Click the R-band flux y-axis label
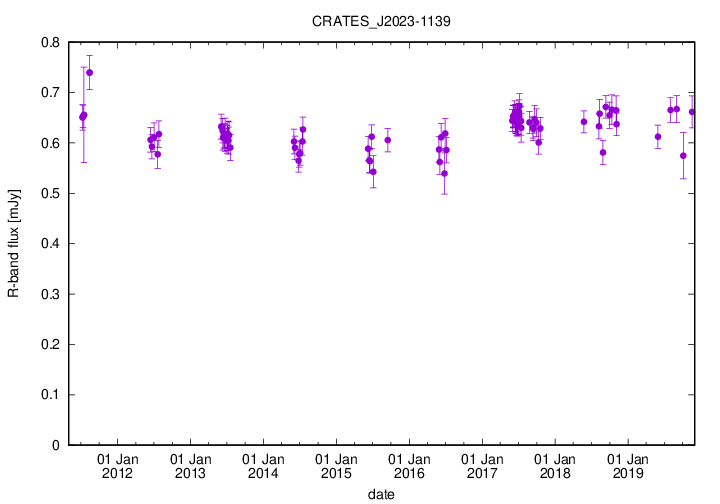Image resolution: width=720 pixels, height=504 pixels. pyautogui.click(x=14, y=243)
